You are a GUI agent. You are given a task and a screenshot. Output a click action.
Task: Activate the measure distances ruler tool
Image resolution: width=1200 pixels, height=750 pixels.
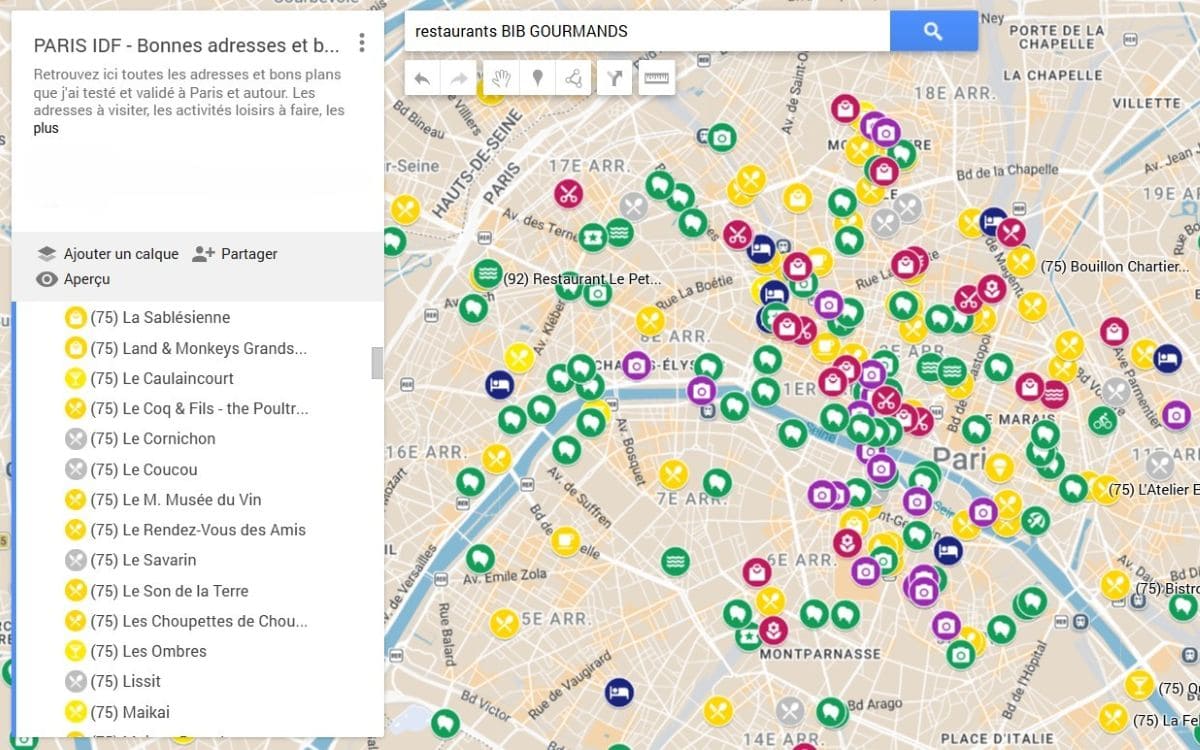coord(657,77)
